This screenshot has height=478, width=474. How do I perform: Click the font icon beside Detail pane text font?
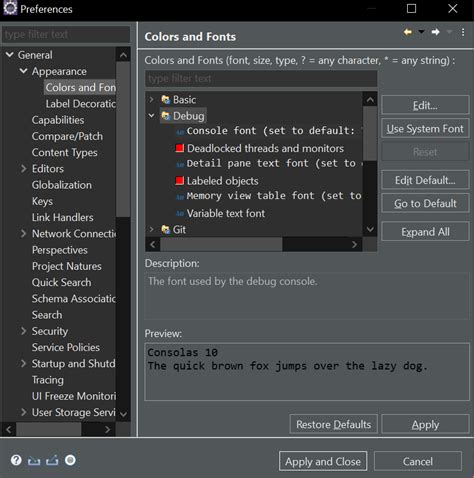coord(180,164)
